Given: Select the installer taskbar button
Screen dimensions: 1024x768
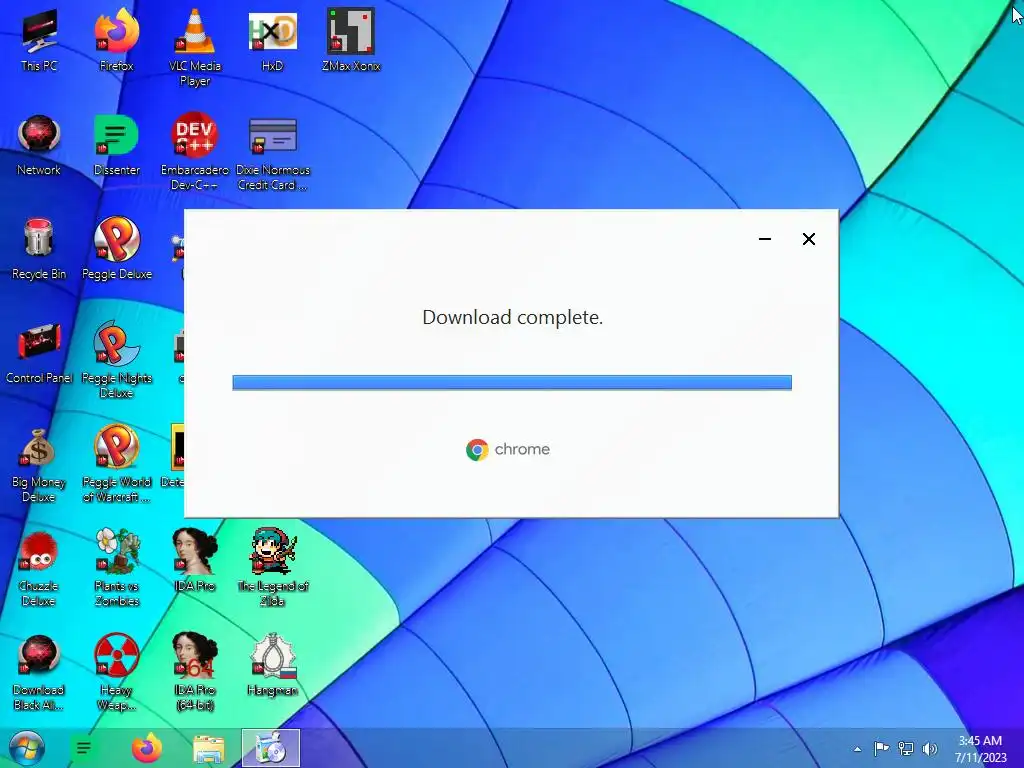Looking at the screenshot, I should click(270, 748).
